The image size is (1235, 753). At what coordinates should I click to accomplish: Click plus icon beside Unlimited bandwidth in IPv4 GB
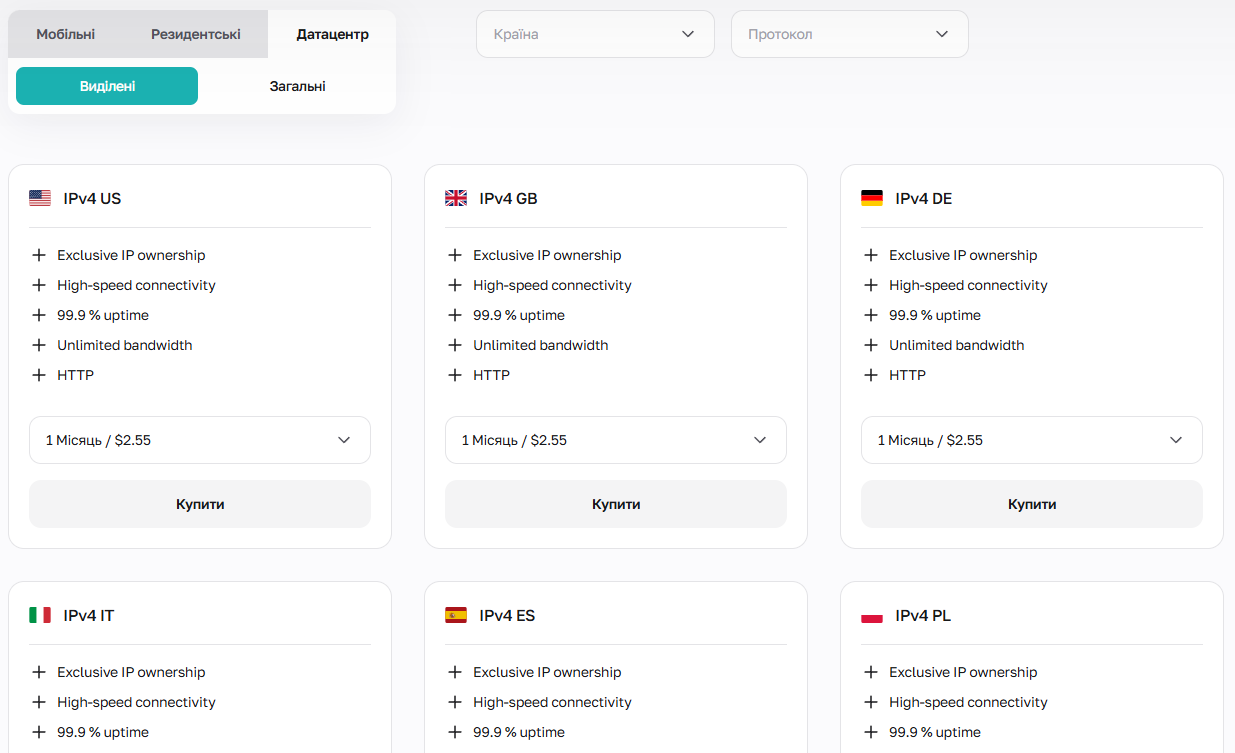pos(455,345)
